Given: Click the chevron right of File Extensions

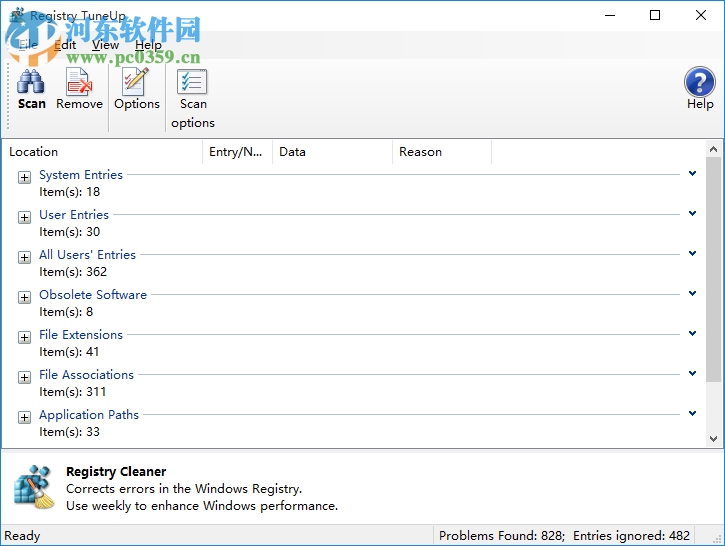Looking at the screenshot, I should tap(692, 333).
